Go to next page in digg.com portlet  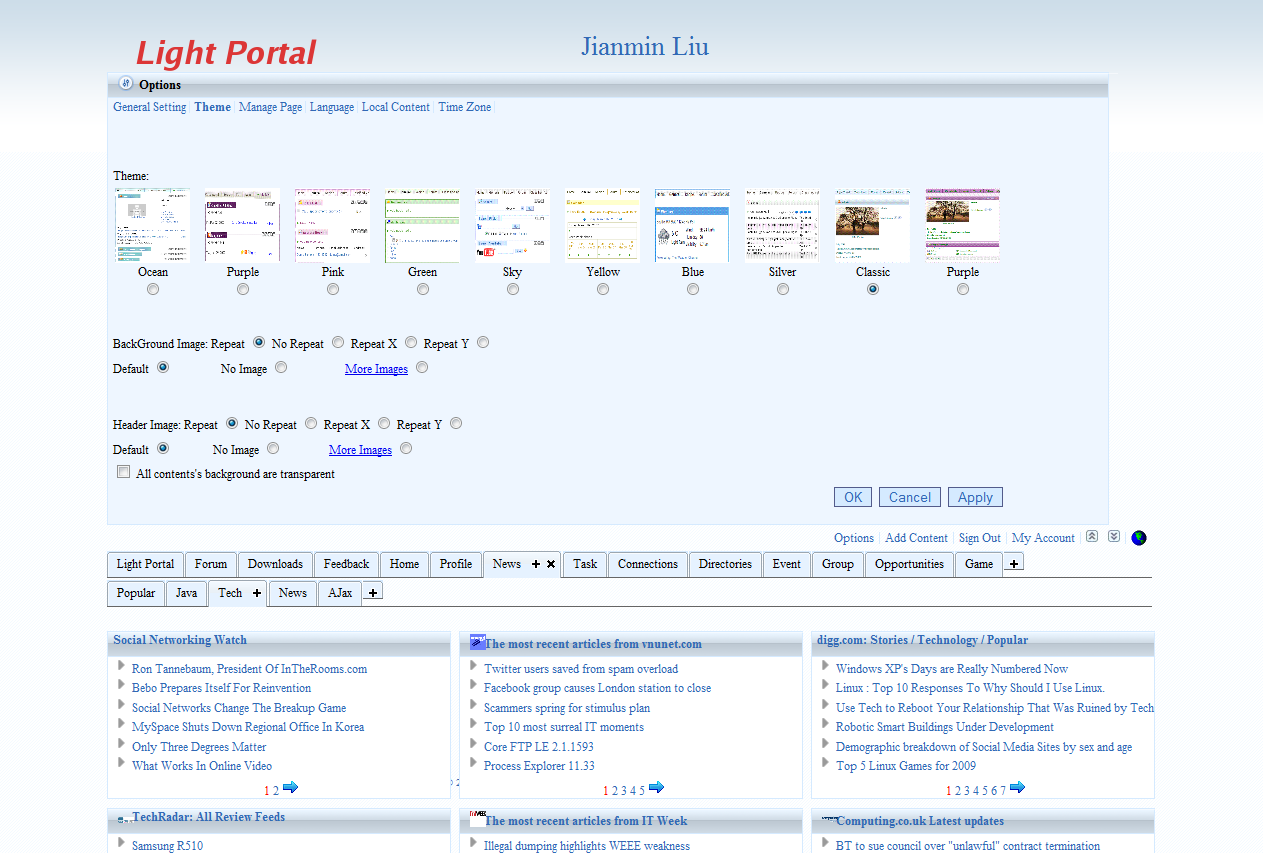1017,788
